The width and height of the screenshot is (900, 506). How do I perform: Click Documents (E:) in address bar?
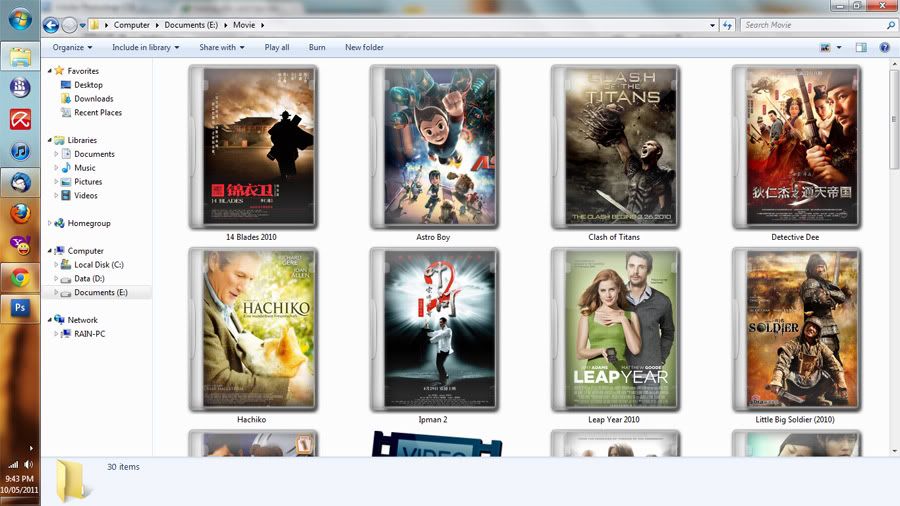coord(191,25)
